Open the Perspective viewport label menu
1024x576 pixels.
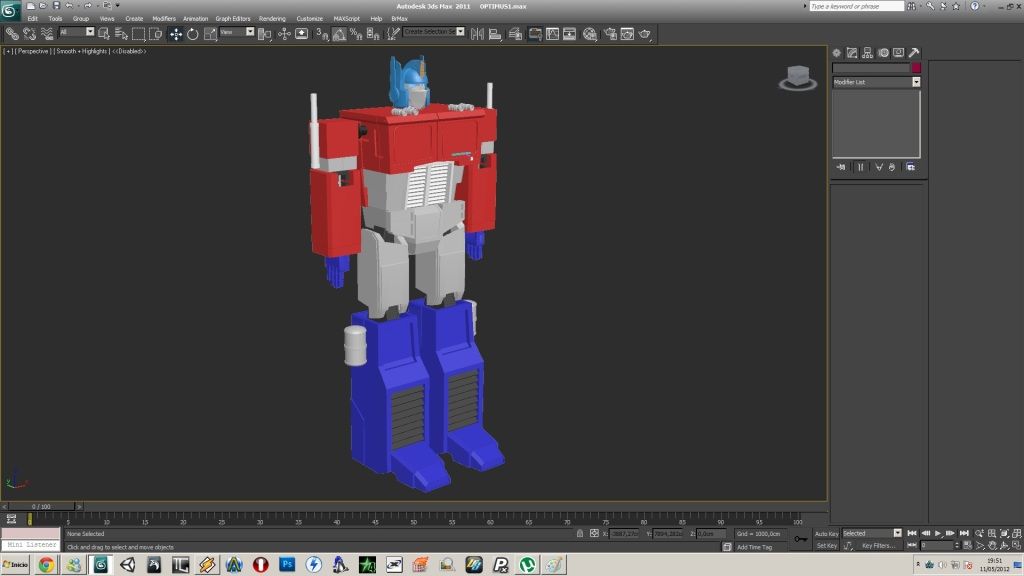pos(33,51)
